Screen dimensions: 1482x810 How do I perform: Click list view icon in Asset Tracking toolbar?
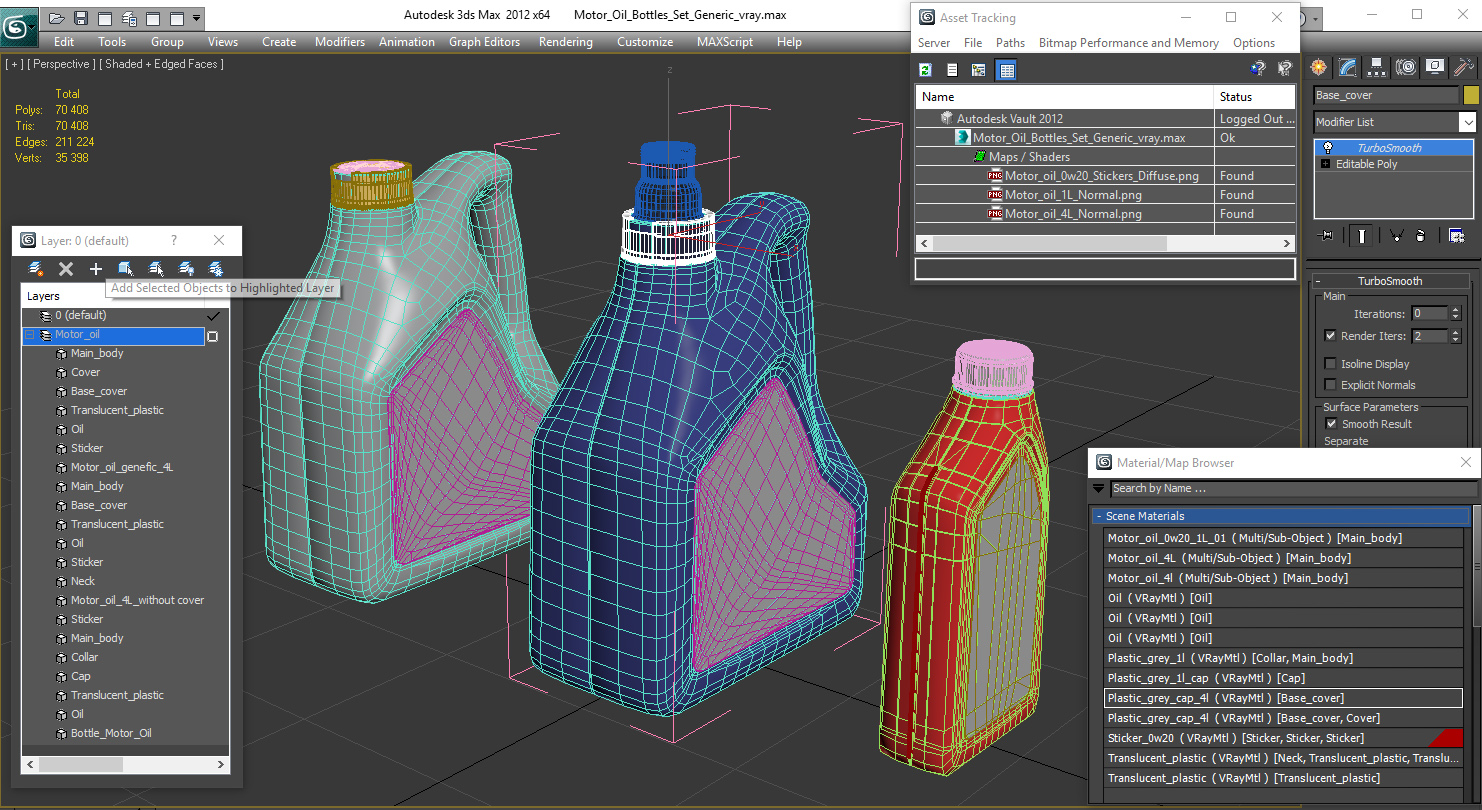[952, 69]
